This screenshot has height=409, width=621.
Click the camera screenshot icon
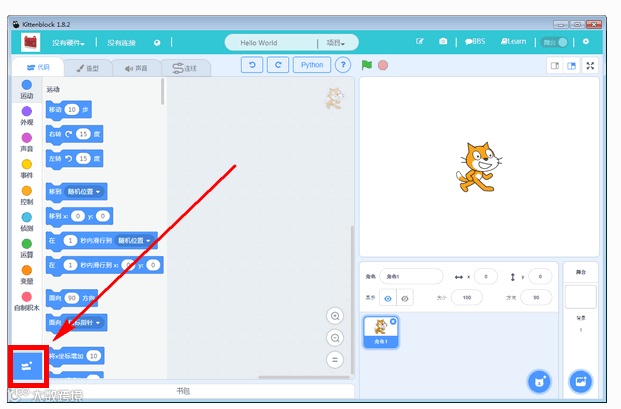click(x=443, y=41)
